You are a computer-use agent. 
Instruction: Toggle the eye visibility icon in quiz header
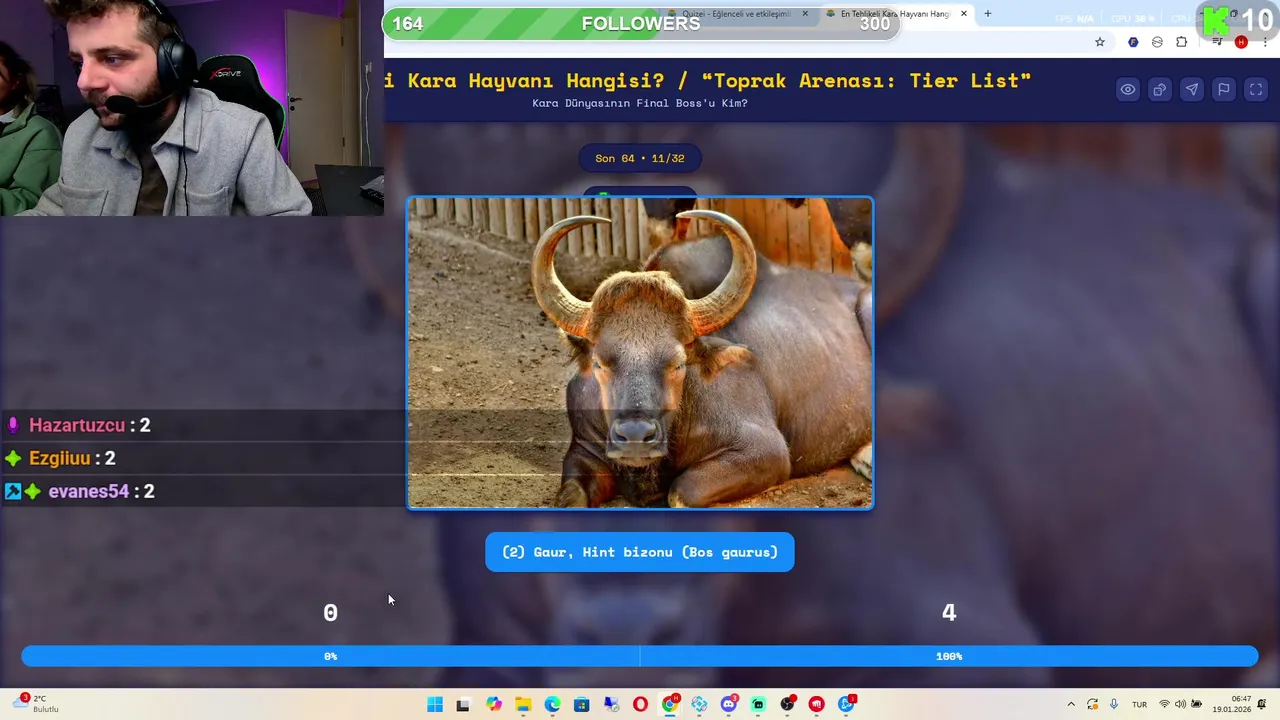coord(1128,90)
